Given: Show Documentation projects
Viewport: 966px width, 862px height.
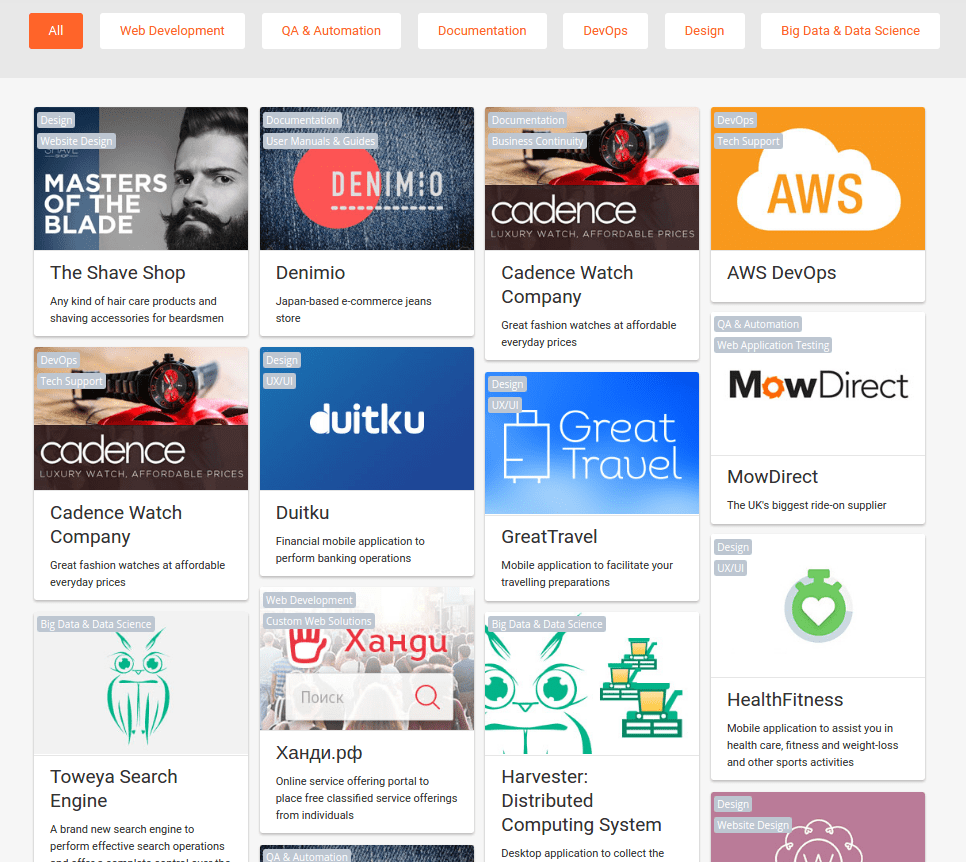Looking at the screenshot, I should [482, 31].
